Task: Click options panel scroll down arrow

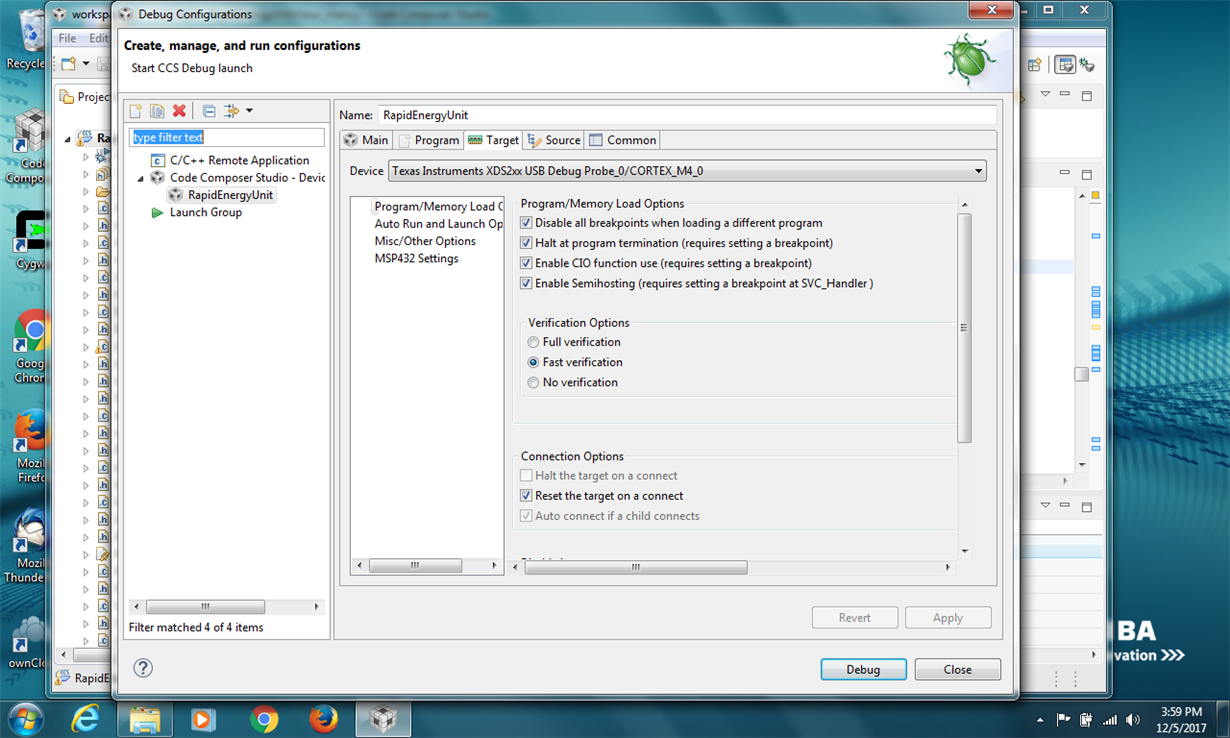Action: pyautogui.click(x=964, y=551)
